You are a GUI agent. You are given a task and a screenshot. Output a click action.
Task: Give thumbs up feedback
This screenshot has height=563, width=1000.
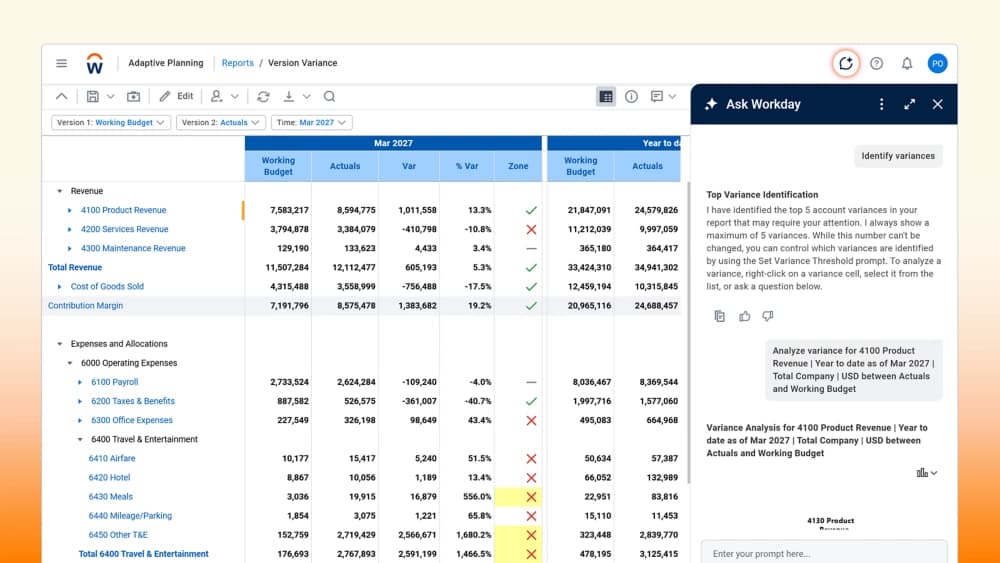[744, 316]
